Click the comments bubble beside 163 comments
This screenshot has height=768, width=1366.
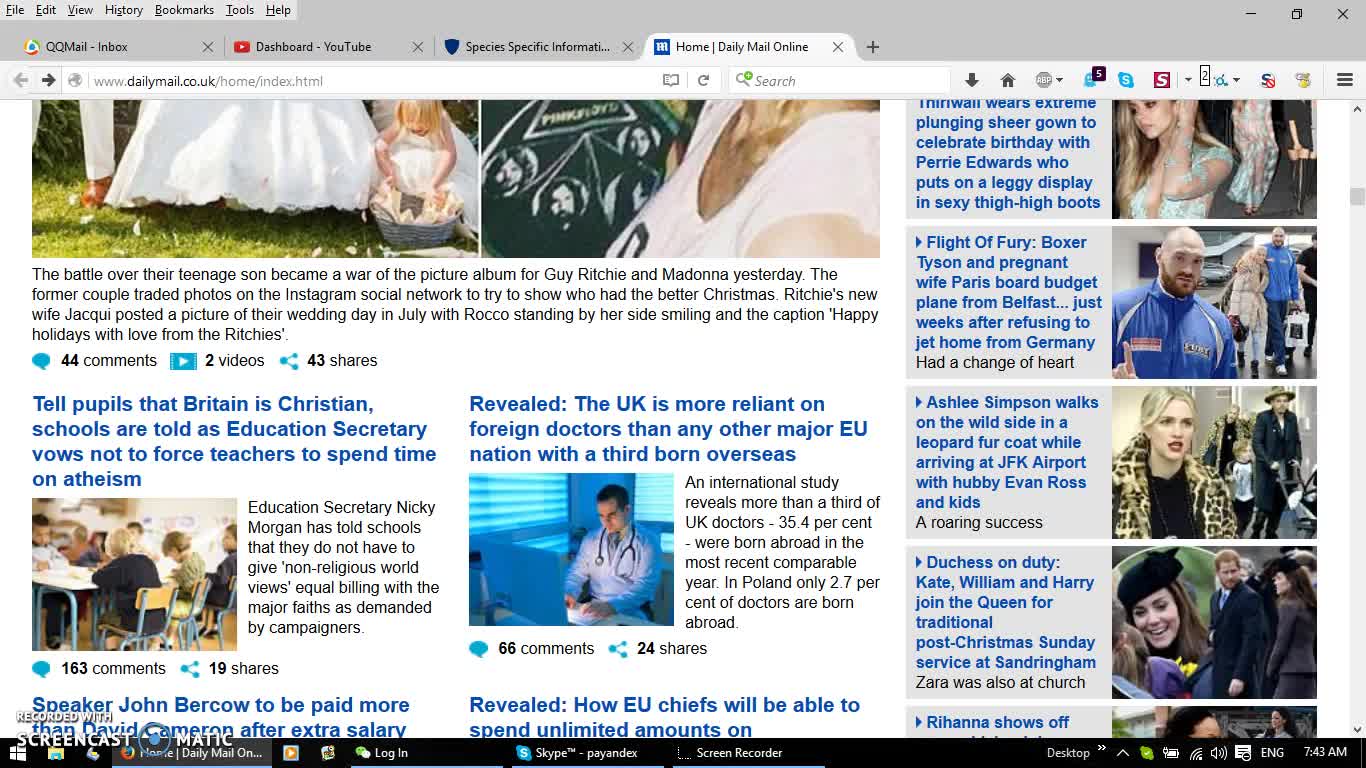[x=41, y=669]
